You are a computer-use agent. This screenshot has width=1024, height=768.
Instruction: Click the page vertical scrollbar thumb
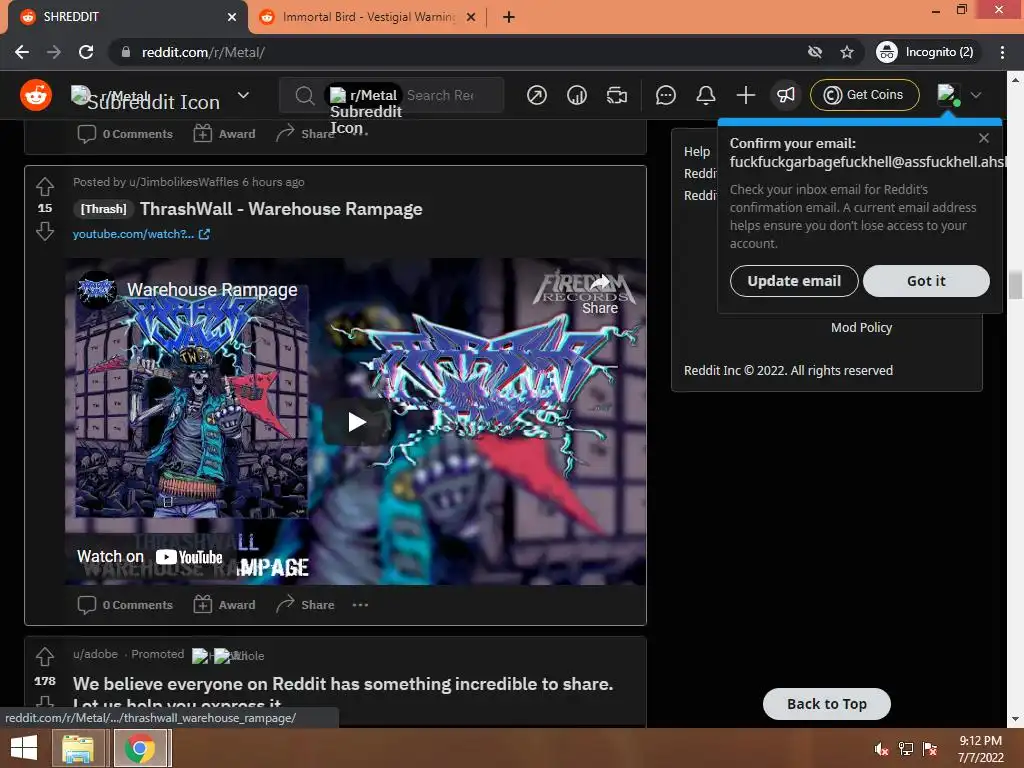pyautogui.click(x=1015, y=285)
